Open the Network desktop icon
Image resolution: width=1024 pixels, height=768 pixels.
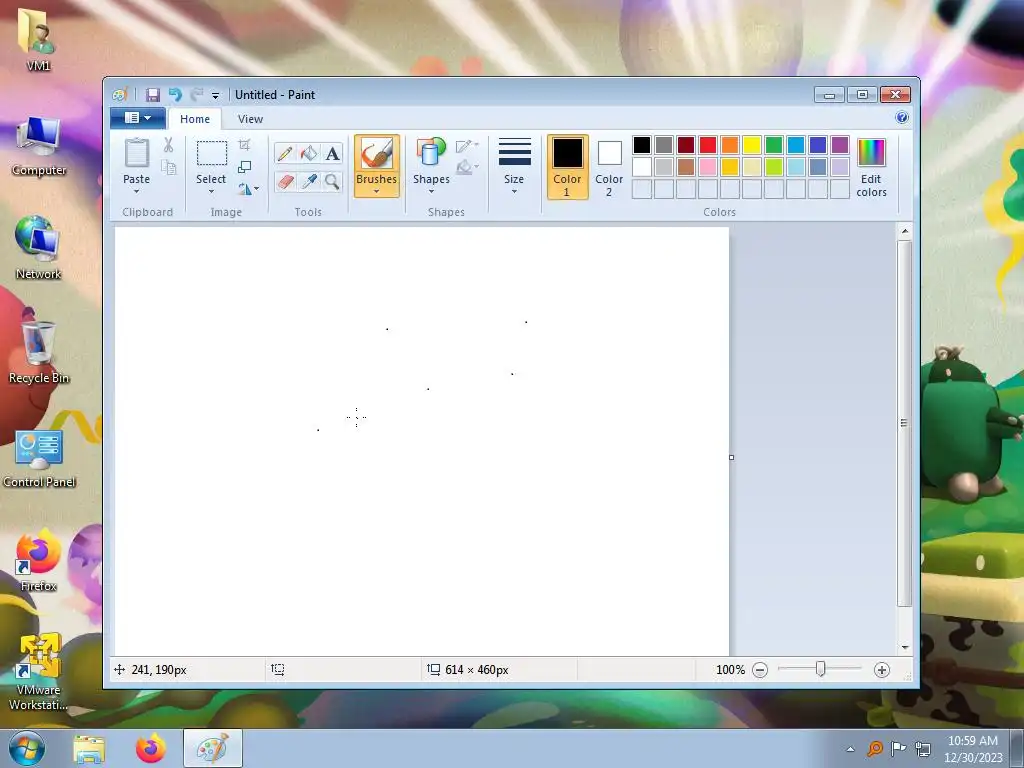[x=38, y=248]
